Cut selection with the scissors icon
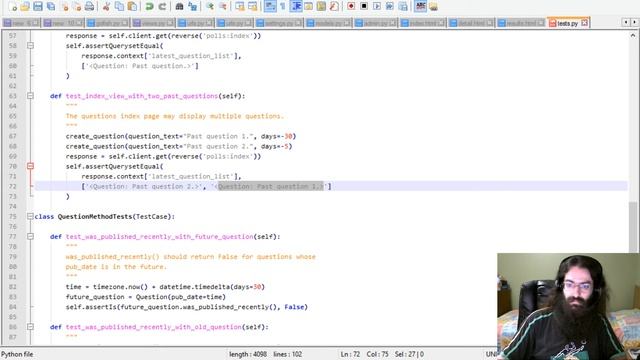The height and width of the screenshot is (360, 640). pos(106,6)
